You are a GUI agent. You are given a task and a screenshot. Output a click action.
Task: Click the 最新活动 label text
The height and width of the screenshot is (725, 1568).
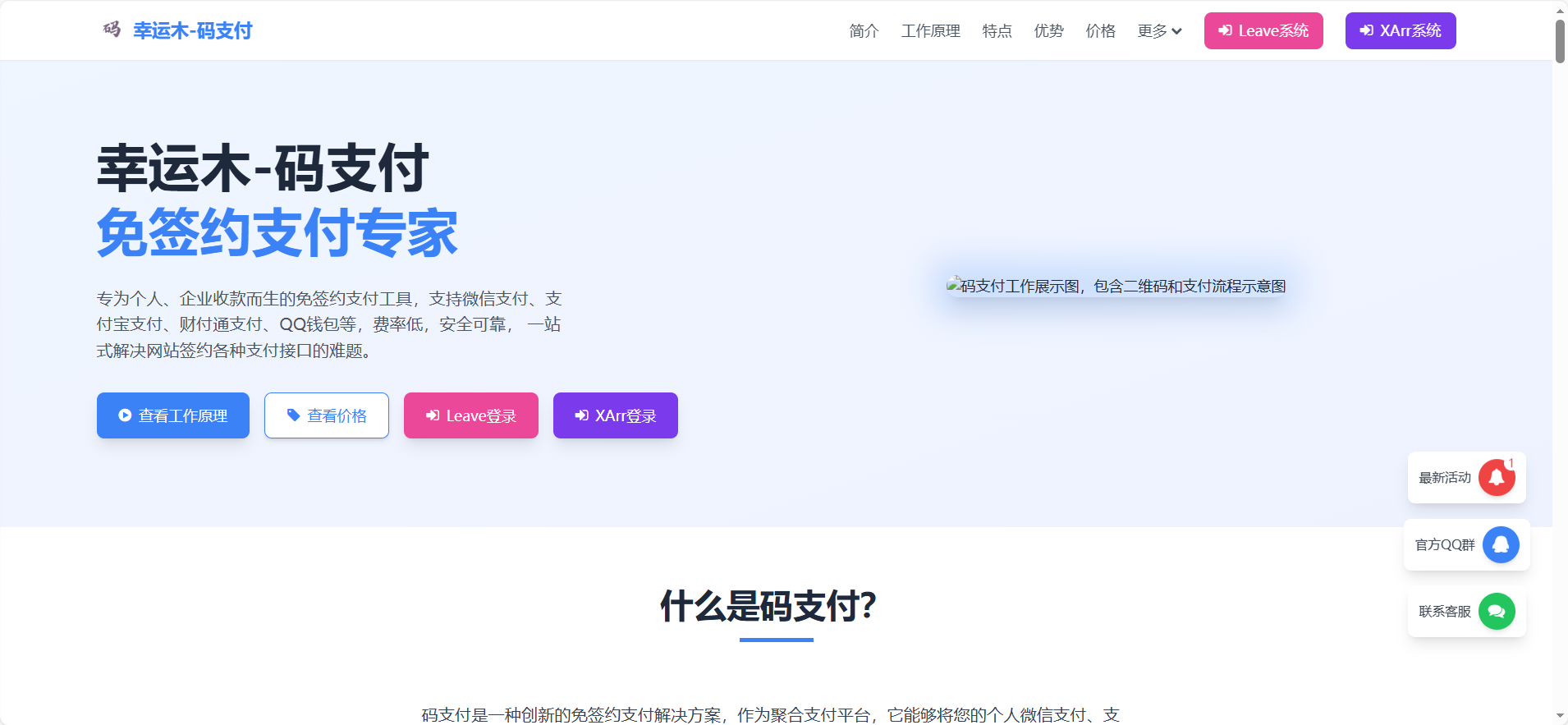click(x=1445, y=477)
